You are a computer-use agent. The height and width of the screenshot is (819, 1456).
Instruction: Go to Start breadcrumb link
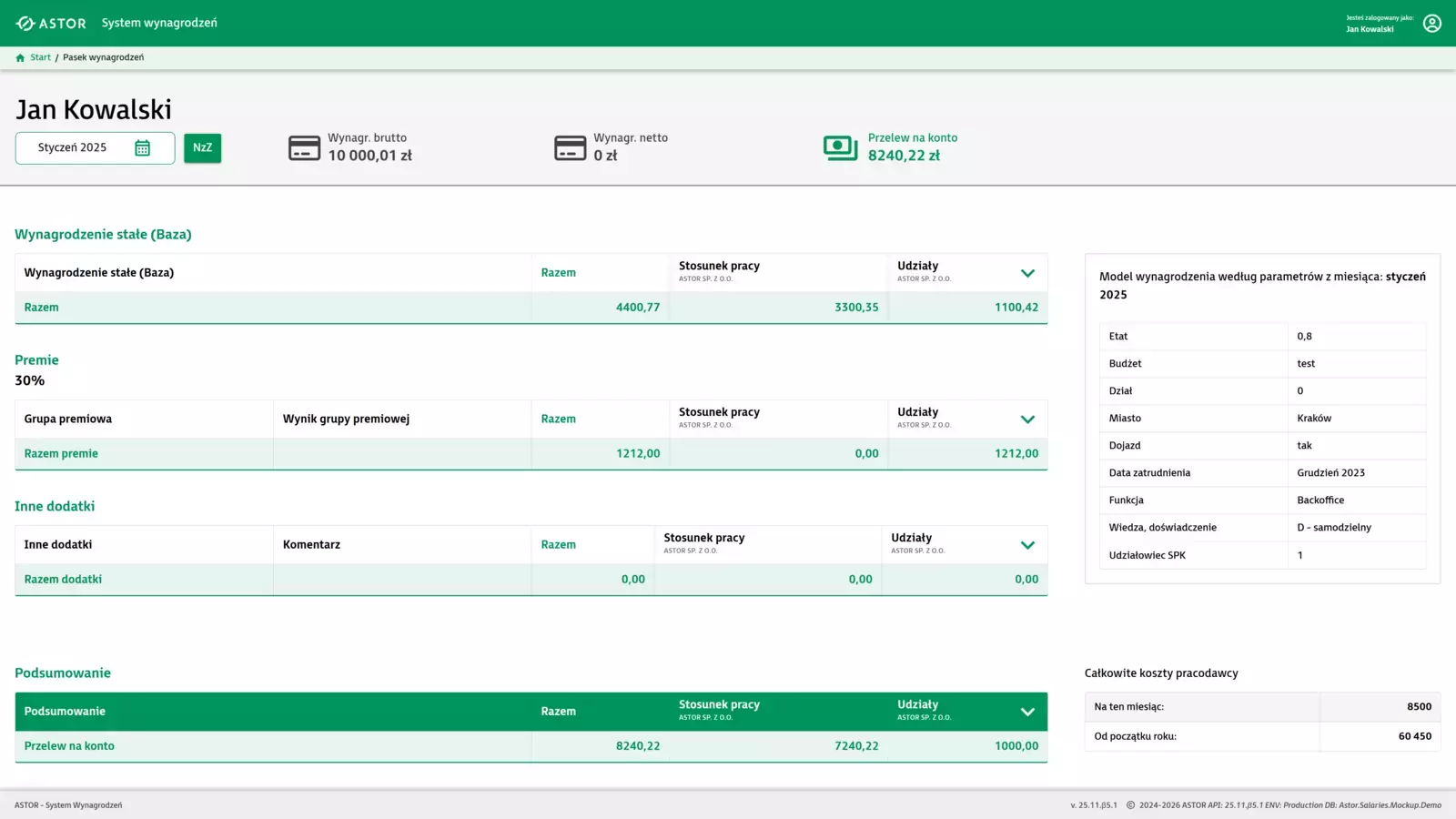pyautogui.click(x=40, y=57)
